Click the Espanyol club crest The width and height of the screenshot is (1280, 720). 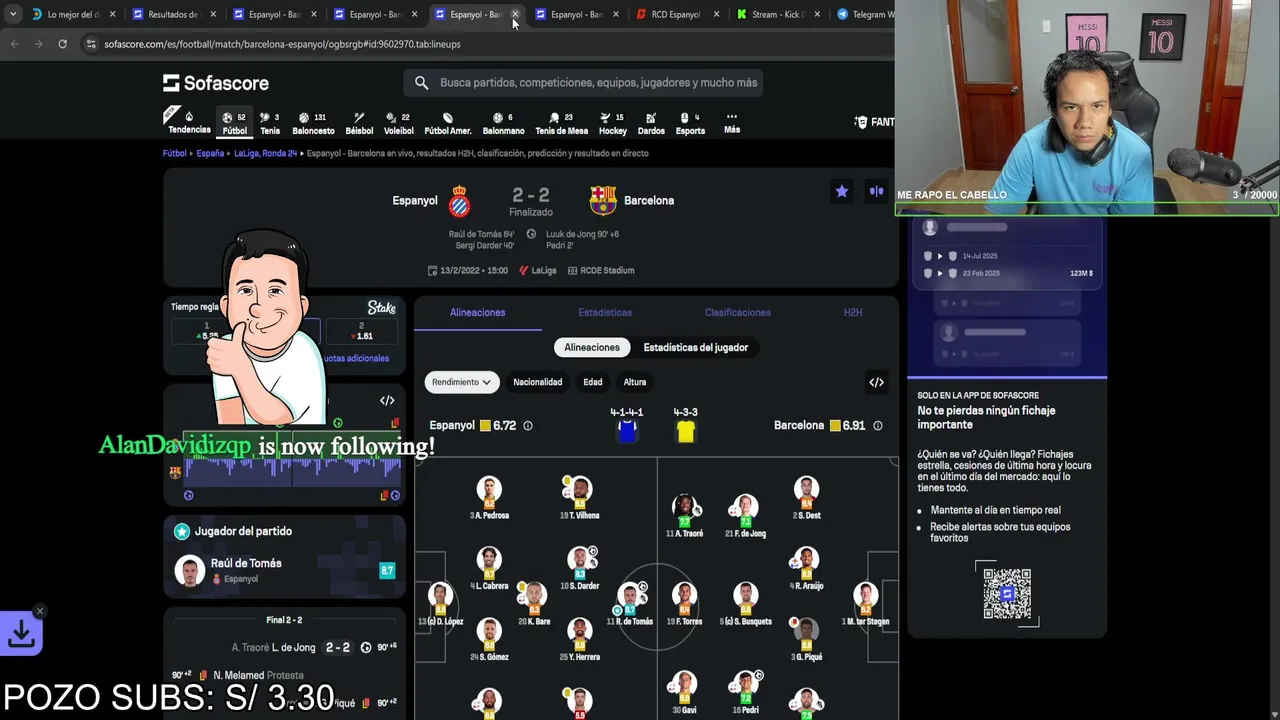[459, 201]
